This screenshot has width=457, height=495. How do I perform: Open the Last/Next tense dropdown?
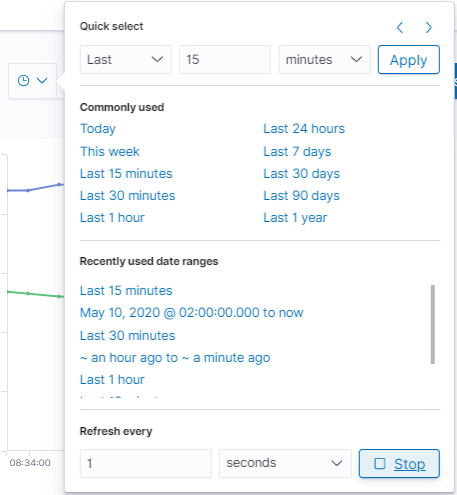(x=126, y=60)
